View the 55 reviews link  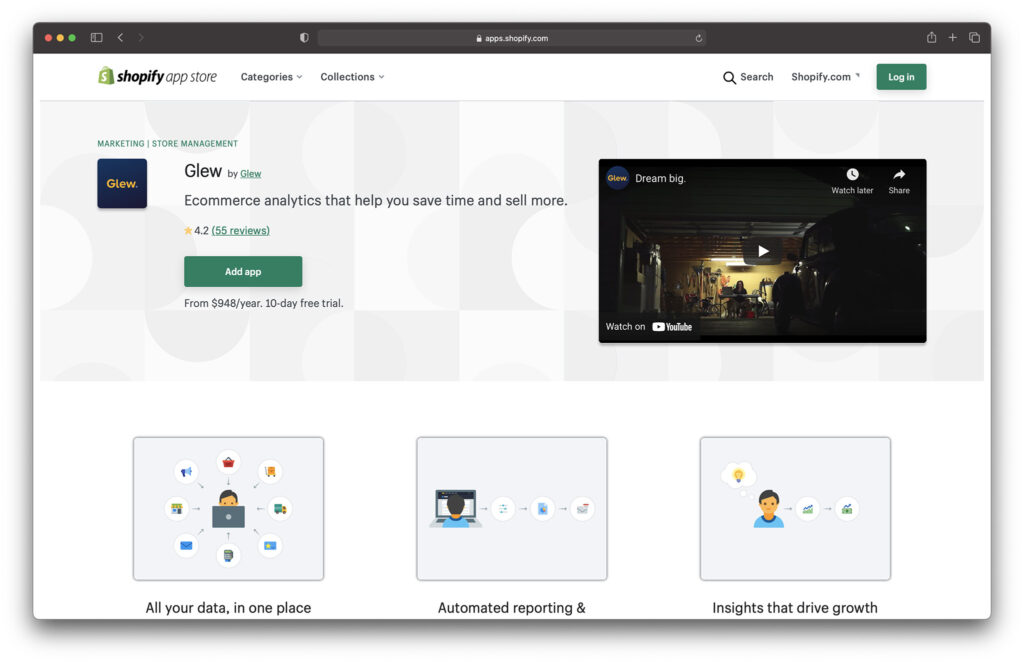tap(240, 231)
